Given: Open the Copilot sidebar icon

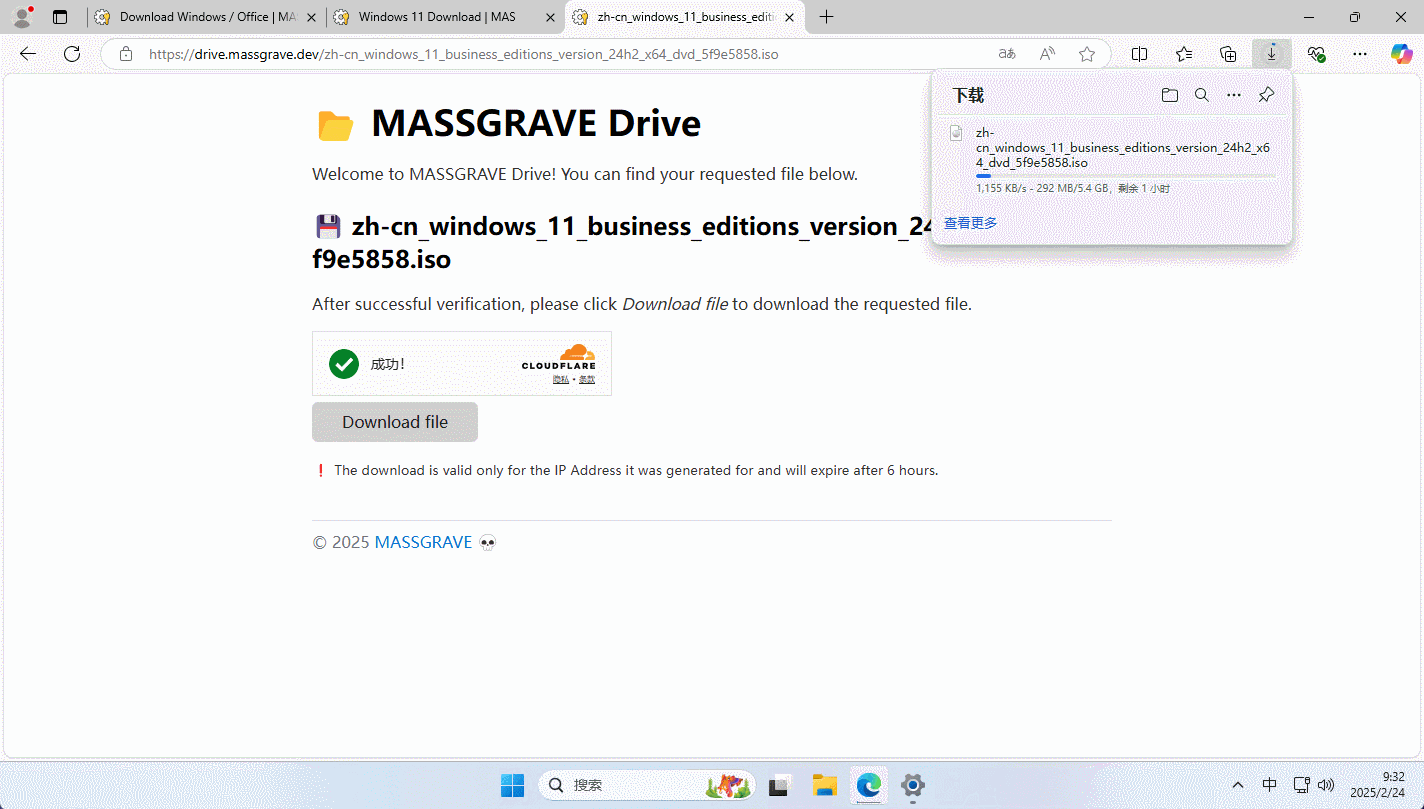Looking at the screenshot, I should tap(1402, 54).
